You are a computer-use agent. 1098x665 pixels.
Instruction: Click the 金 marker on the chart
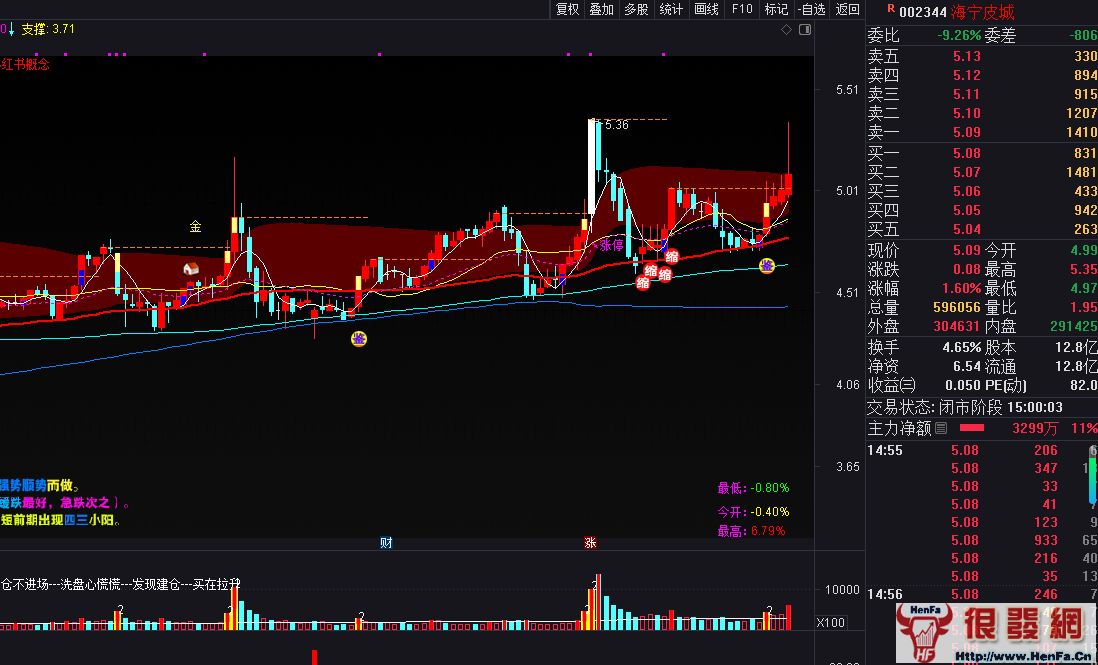pos(195,227)
